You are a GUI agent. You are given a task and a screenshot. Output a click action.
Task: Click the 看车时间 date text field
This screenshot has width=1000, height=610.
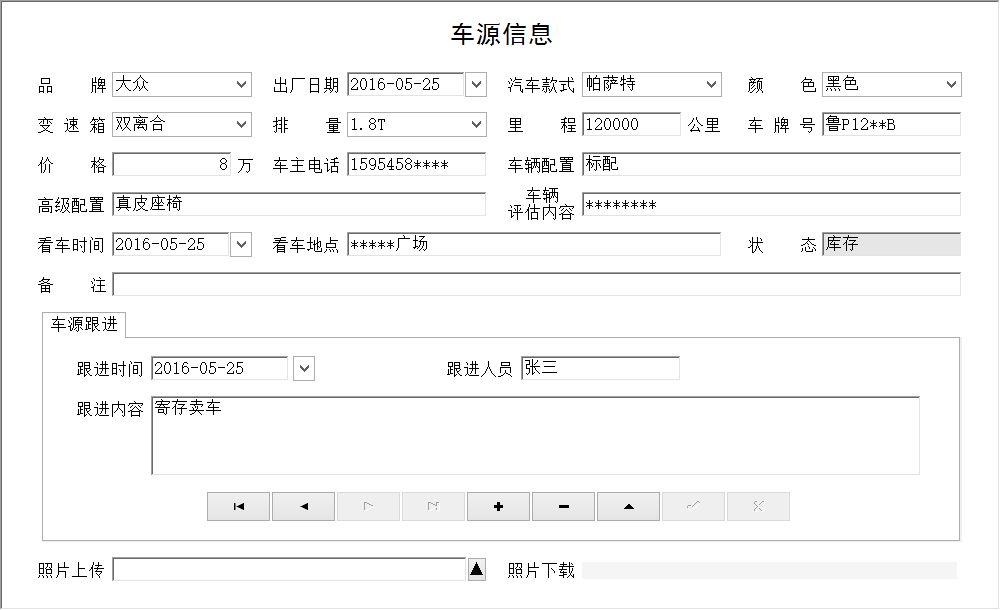tap(170, 244)
